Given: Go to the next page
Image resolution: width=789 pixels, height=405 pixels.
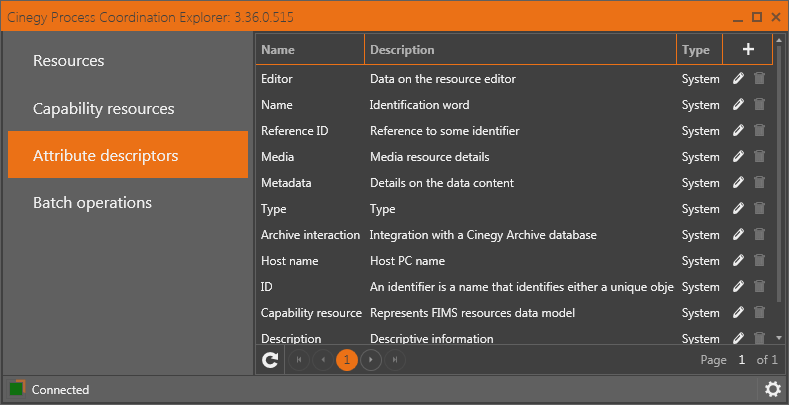Looking at the screenshot, I should tap(371, 360).
